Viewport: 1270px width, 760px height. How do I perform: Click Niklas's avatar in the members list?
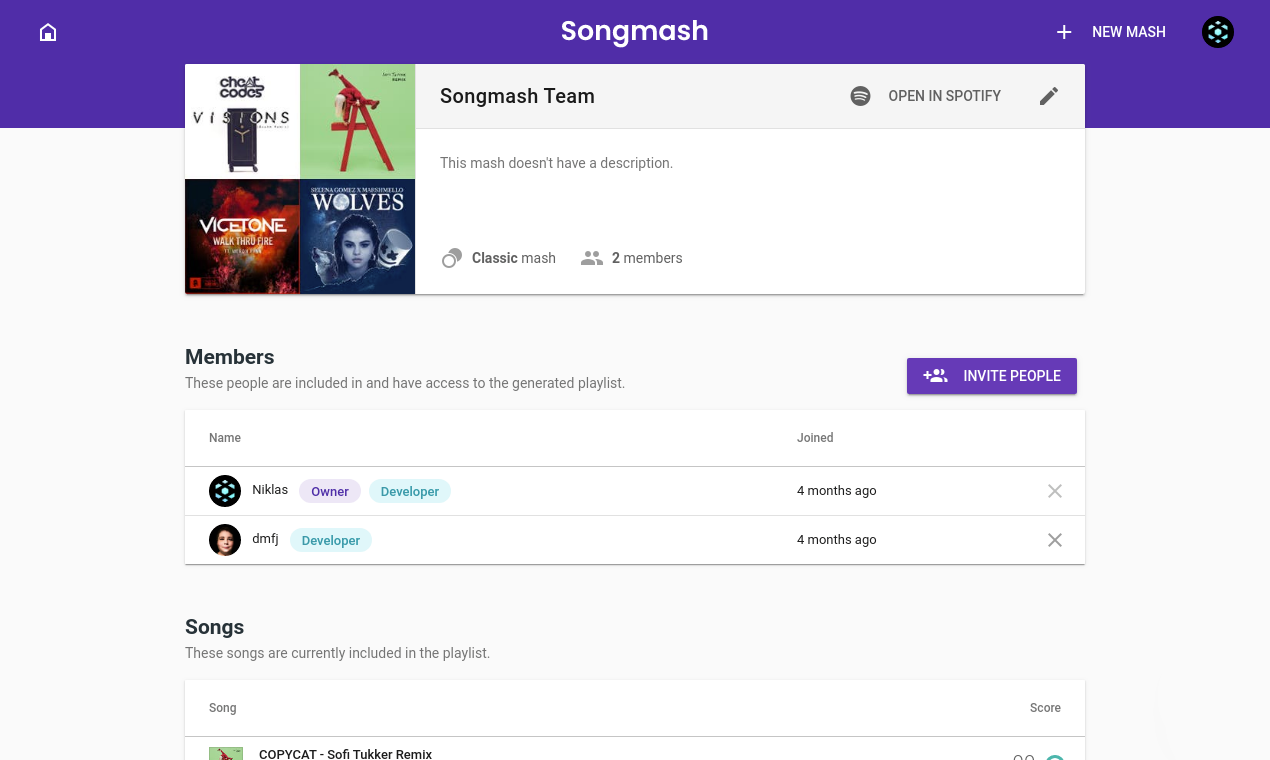point(225,491)
